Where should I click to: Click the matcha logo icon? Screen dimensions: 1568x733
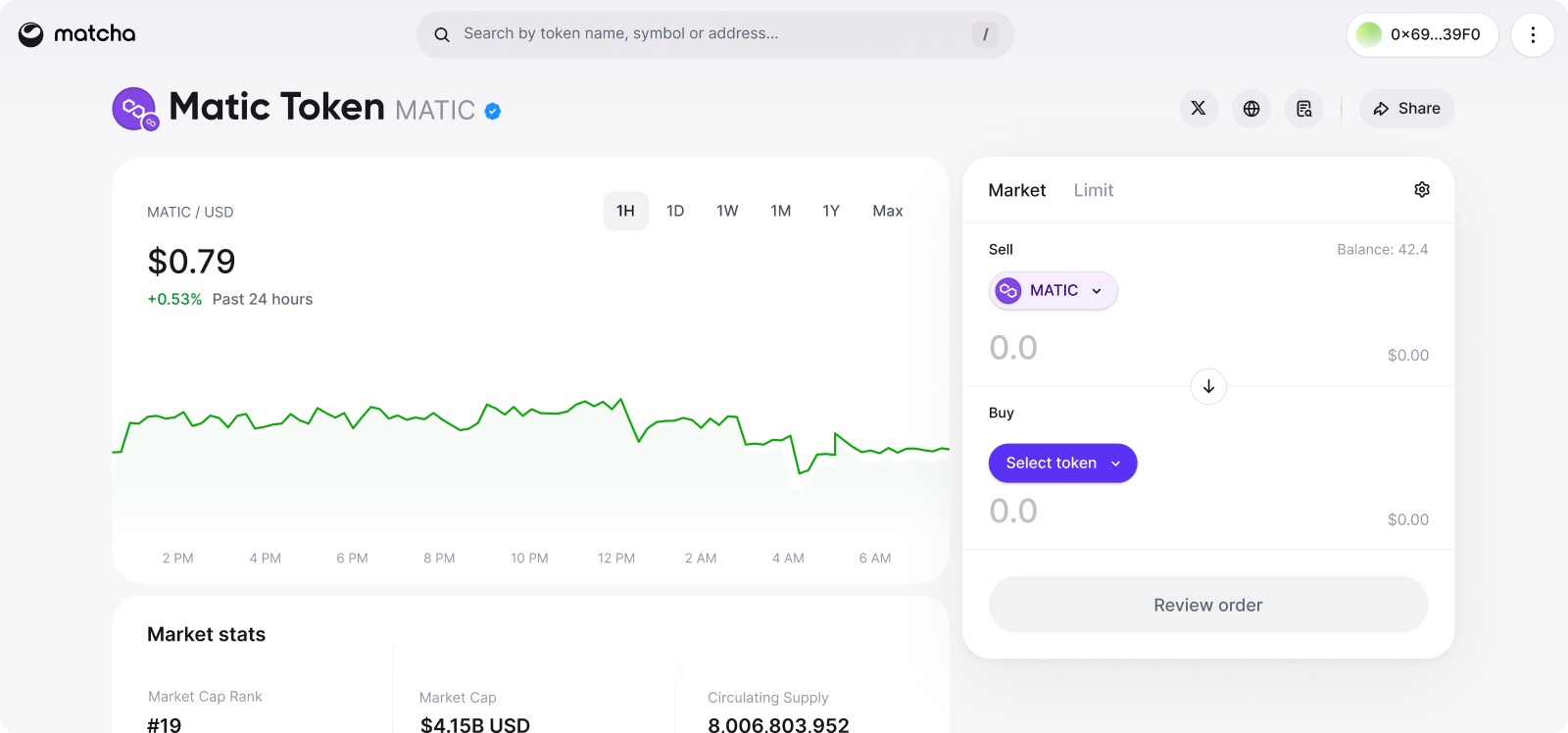31,34
